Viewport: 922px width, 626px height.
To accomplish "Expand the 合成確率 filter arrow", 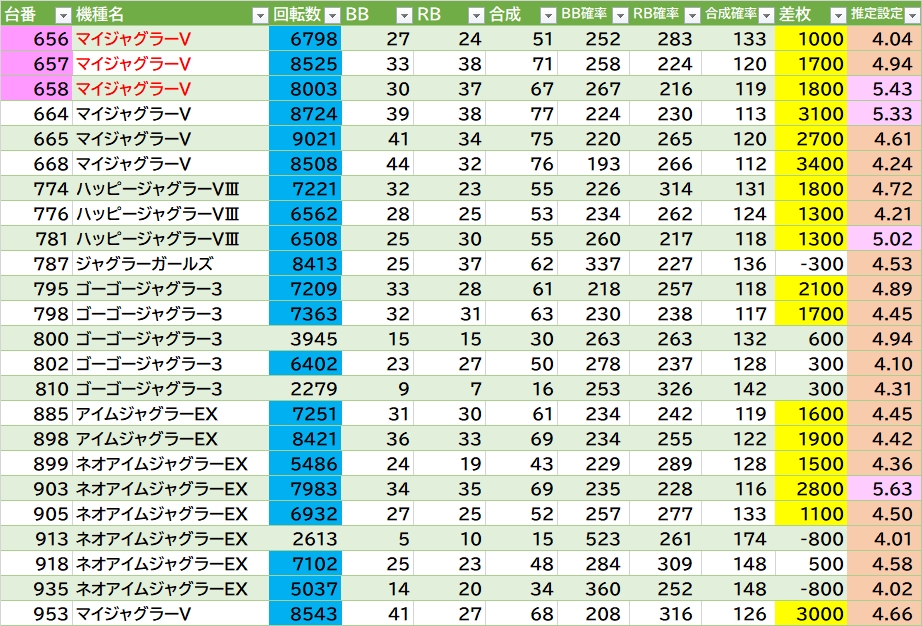I will click(764, 15).
